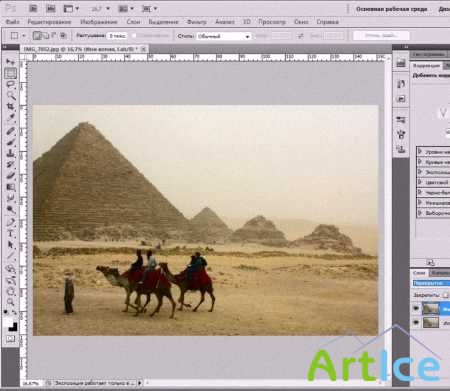Viewport: 450px width, 391px height.
Task: Click the Основная рабочая среда workspace button
Action: 391,9
